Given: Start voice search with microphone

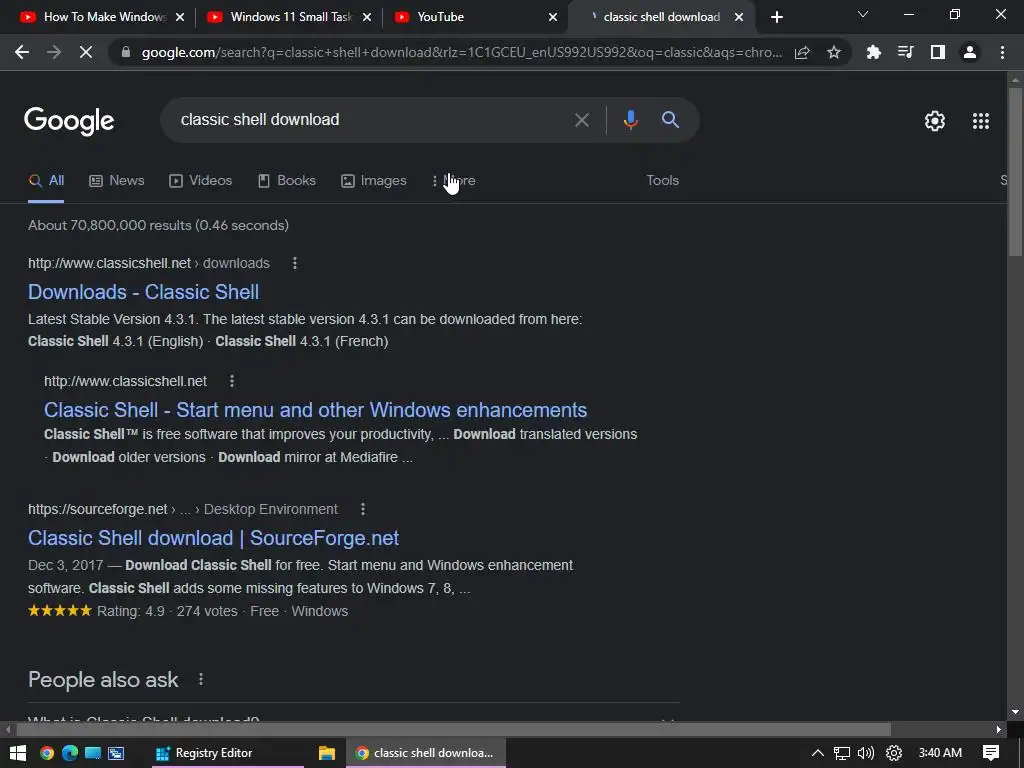Looking at the screenshot, I should click(x=630, y=120).
